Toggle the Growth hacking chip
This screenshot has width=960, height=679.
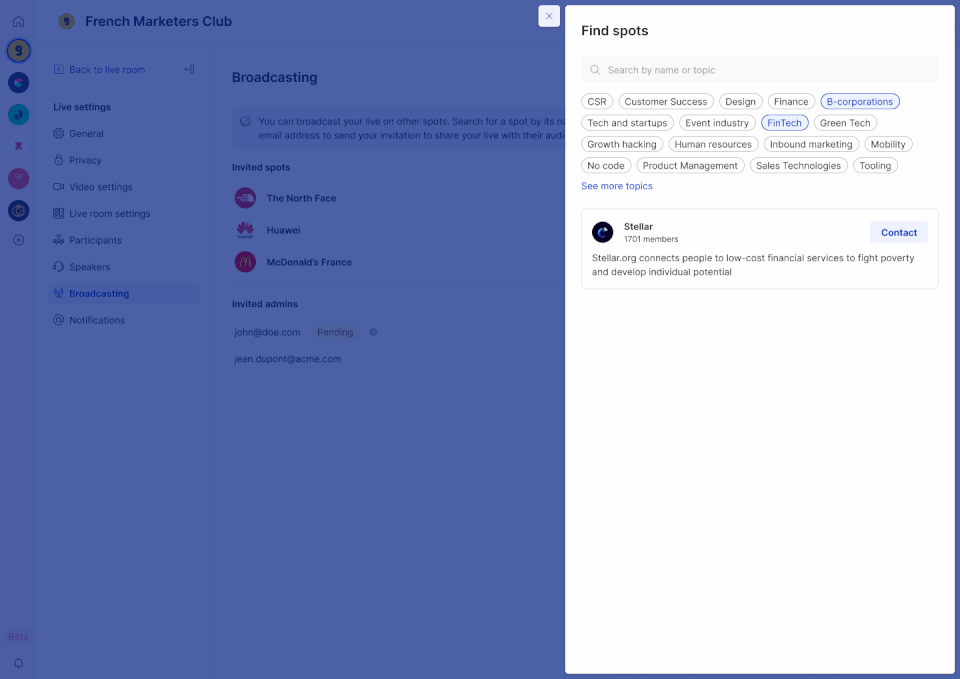[622, 144]
